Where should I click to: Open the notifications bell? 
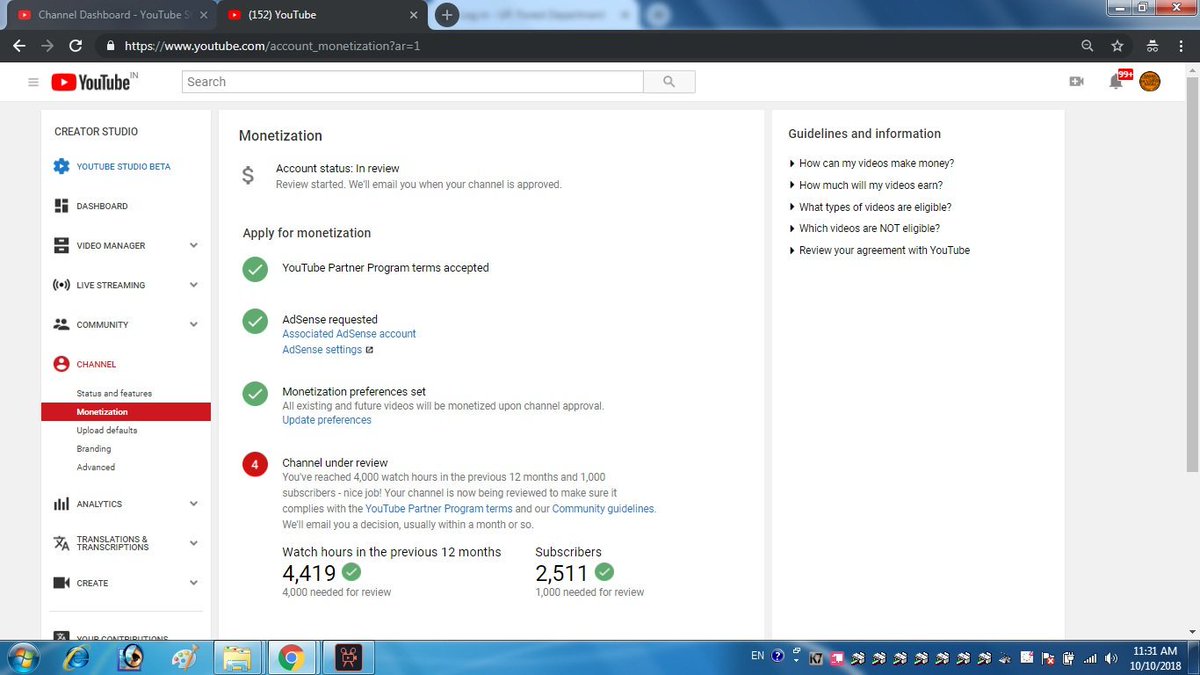(1117, 81)
